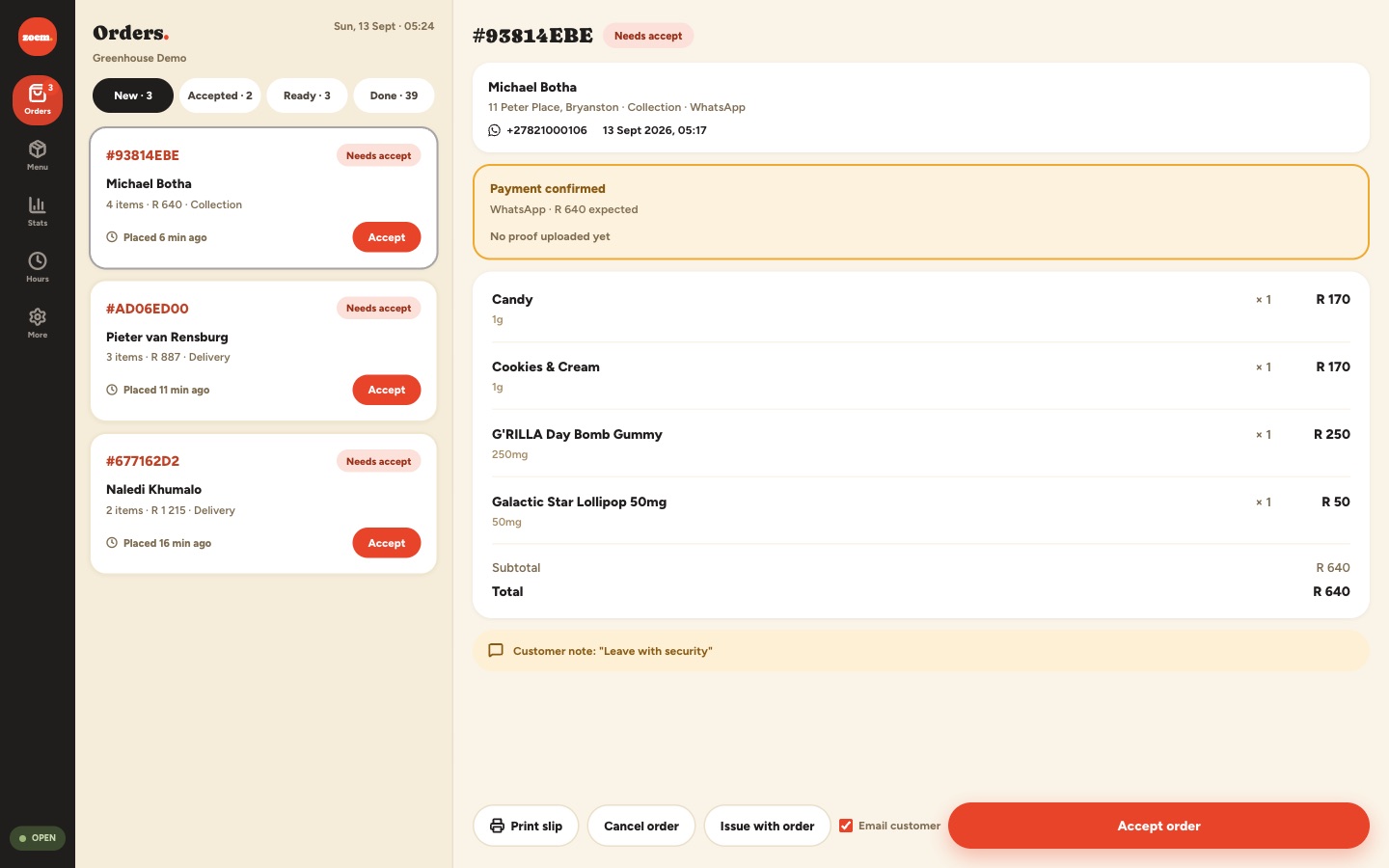Click the WhatsApp icon beside phone number
Screen dimensions: 1389x868
coord(495,130)
